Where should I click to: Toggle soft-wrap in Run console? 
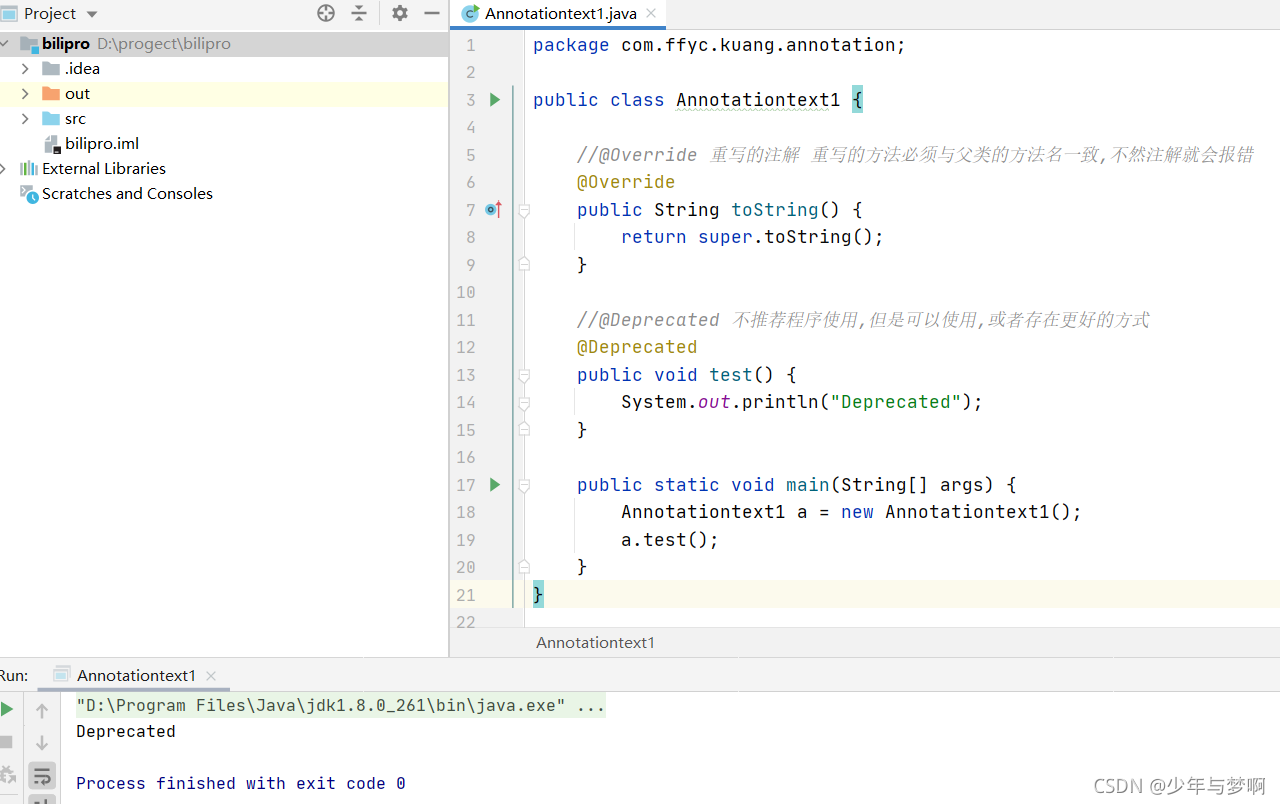pos(42,775)
